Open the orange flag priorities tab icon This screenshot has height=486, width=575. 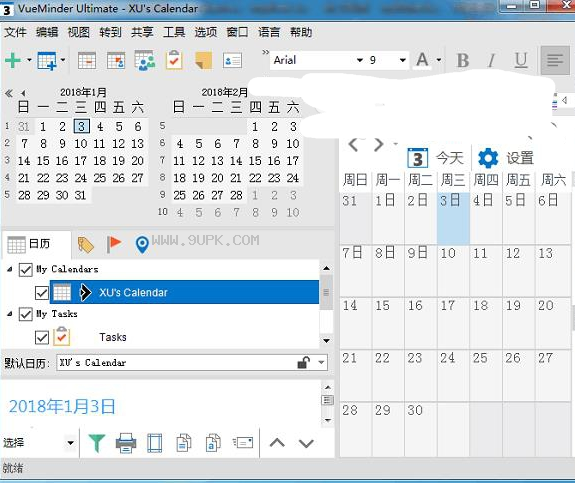click(x=114, y=244)
